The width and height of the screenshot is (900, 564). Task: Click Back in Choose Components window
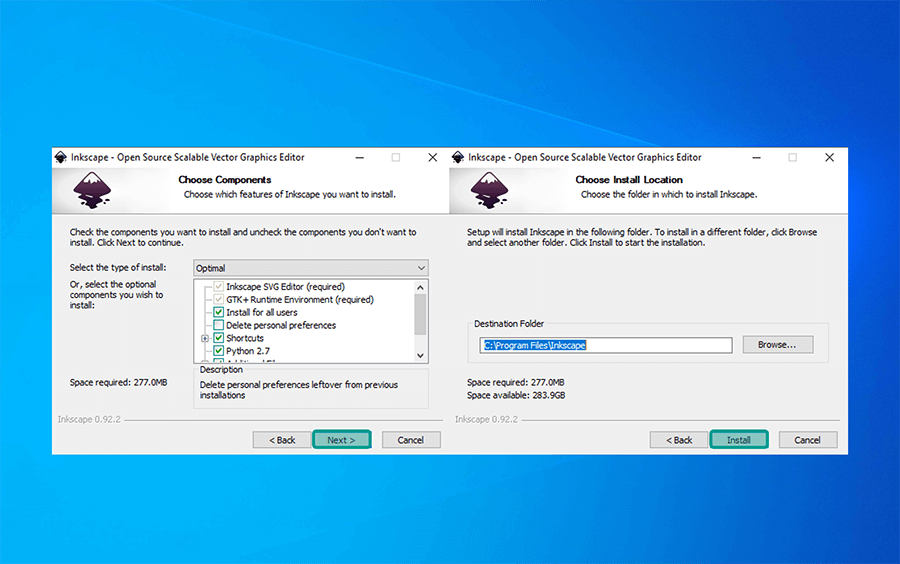[x=282, y=440]
